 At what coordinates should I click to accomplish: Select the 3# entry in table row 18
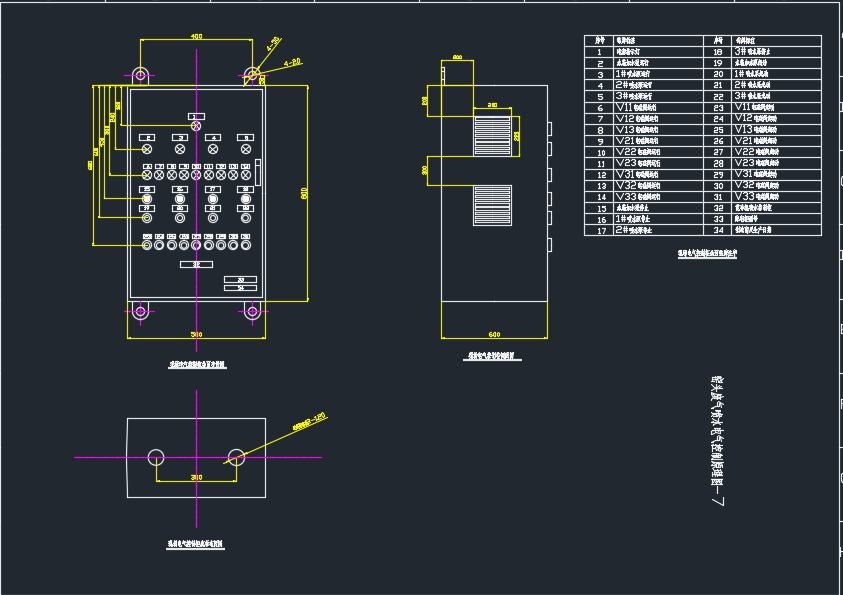point(753,52)
